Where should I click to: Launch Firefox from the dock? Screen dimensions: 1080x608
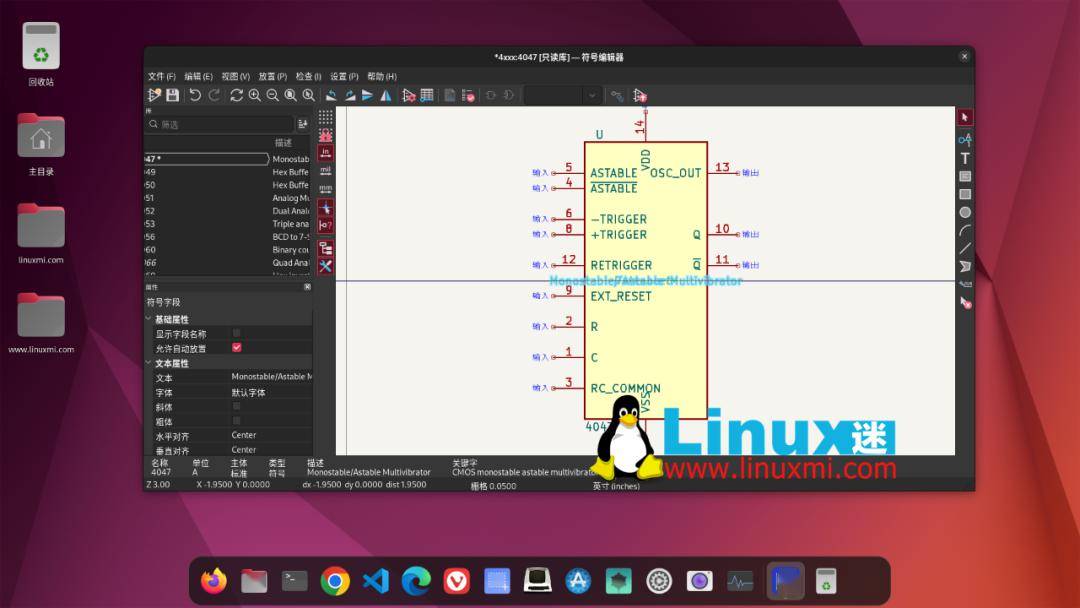tap(214, 580)
